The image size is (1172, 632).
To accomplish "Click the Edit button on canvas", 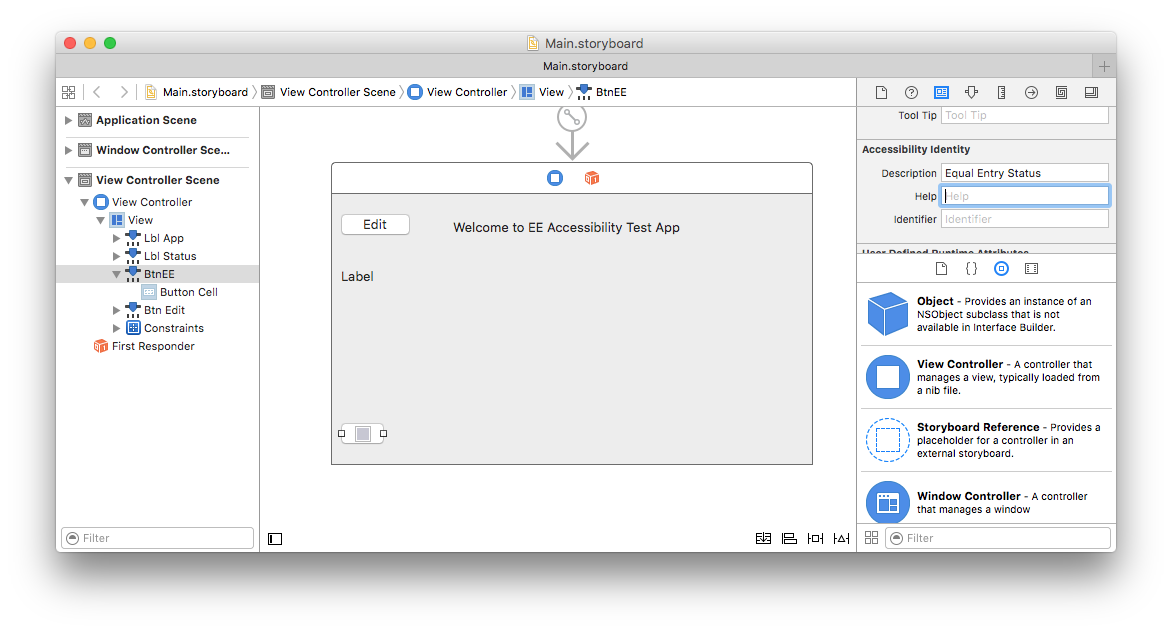I will pyautogui.click(x=375, y=225).
